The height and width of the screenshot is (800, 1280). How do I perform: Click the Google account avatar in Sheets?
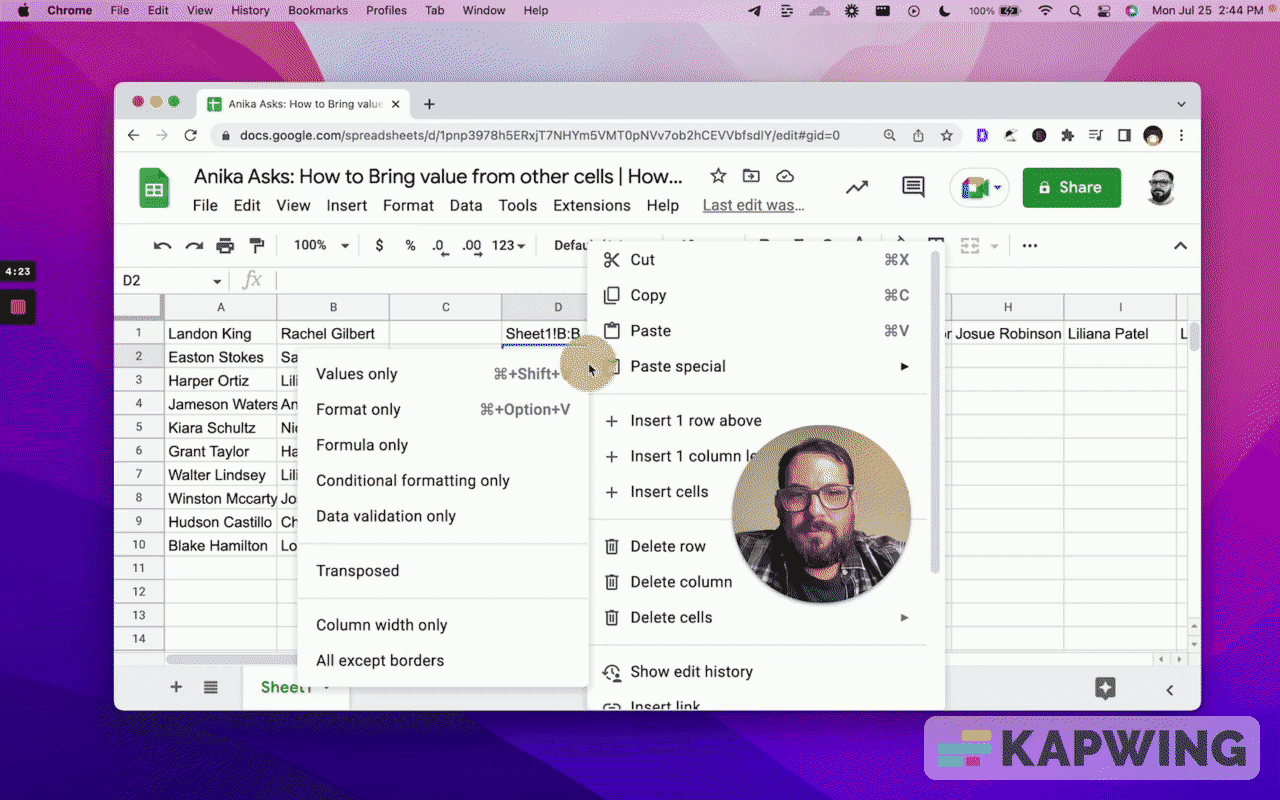click(x=1160, y=187)
